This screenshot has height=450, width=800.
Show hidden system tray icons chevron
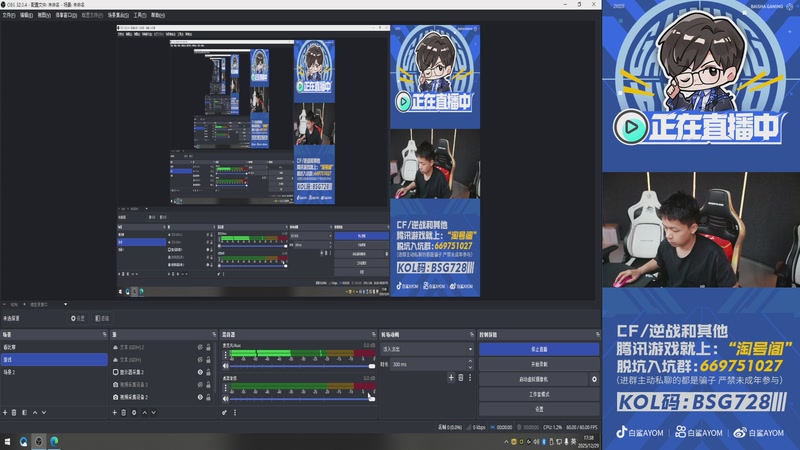tap(506, 442)
